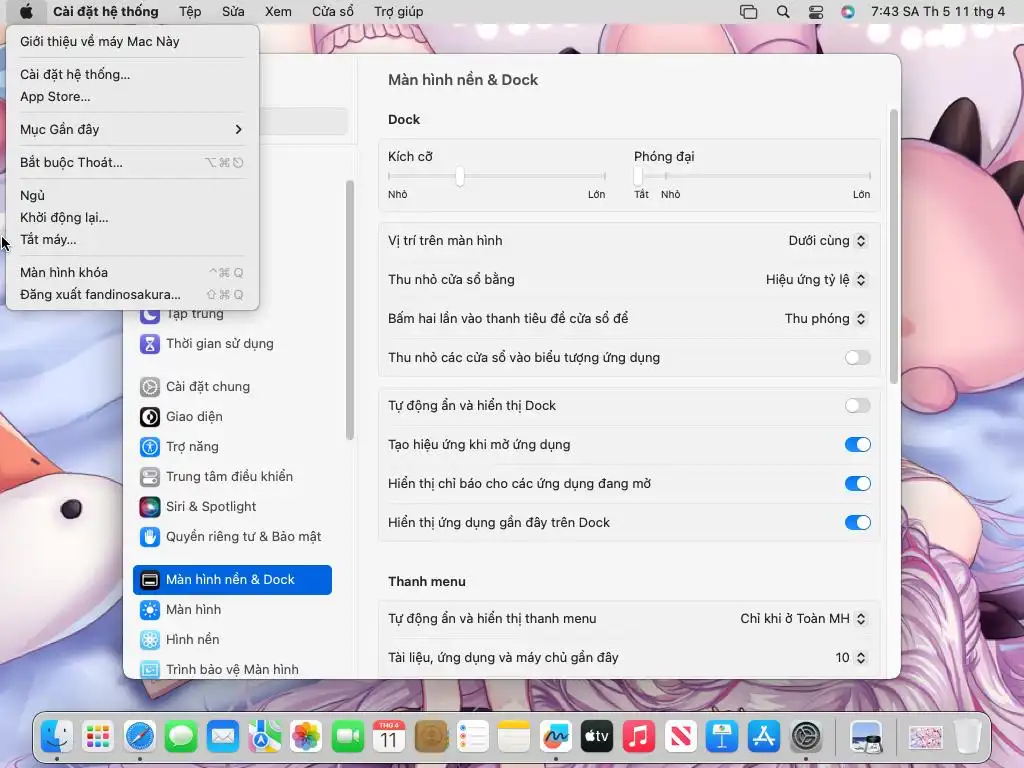Open App Store icon in Dock
This screenshot has height=768, width=1024.
pos(763,737)
